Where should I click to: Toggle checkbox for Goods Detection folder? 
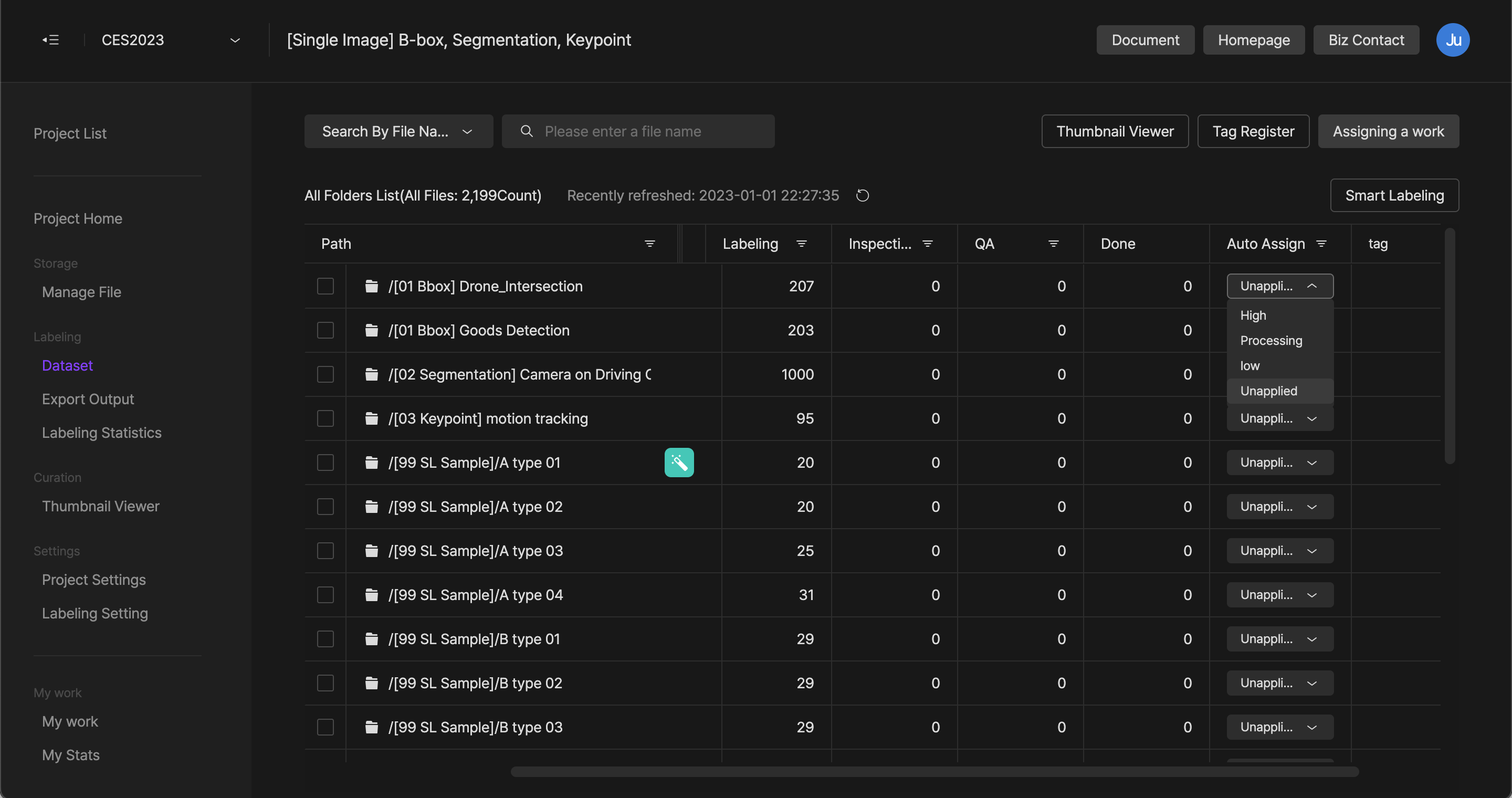tap(326, 329)
